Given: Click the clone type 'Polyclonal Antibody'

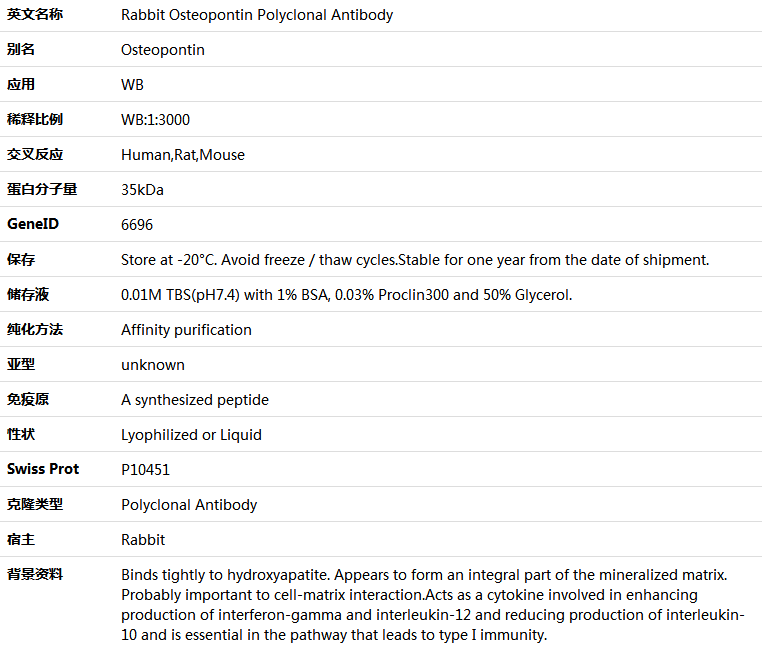Looking at the screenshot, I should pyautogui.click(x=189, y=505).
